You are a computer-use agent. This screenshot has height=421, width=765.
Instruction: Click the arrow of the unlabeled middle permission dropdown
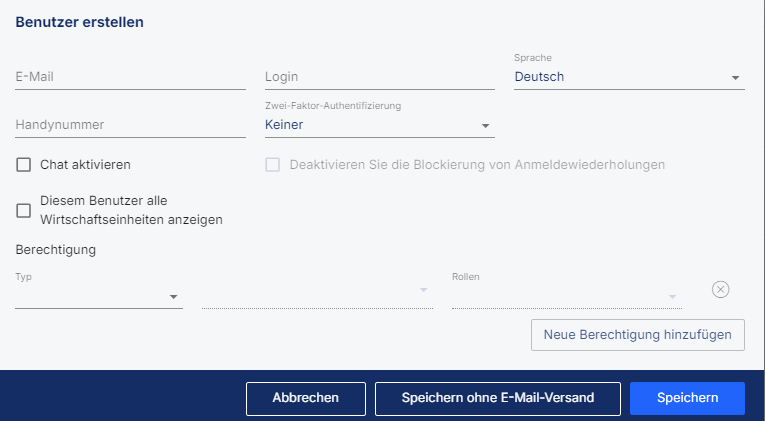click(x=423, y=290)
